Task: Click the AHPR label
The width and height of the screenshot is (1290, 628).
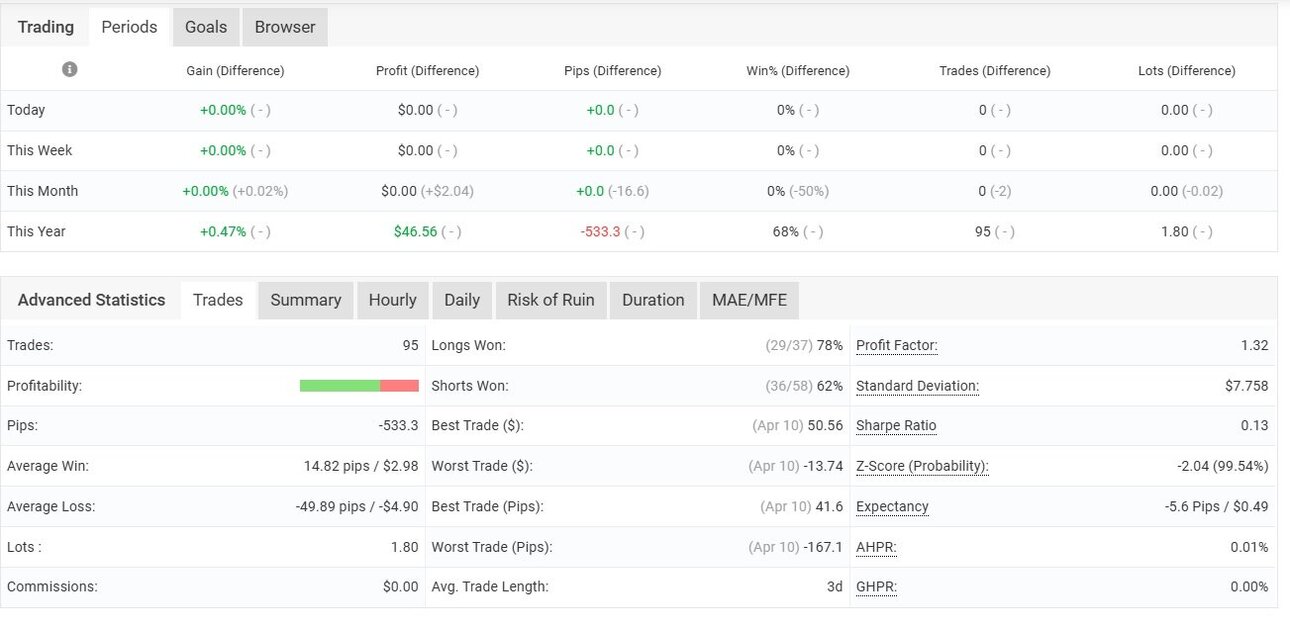Action: (876, 547)
